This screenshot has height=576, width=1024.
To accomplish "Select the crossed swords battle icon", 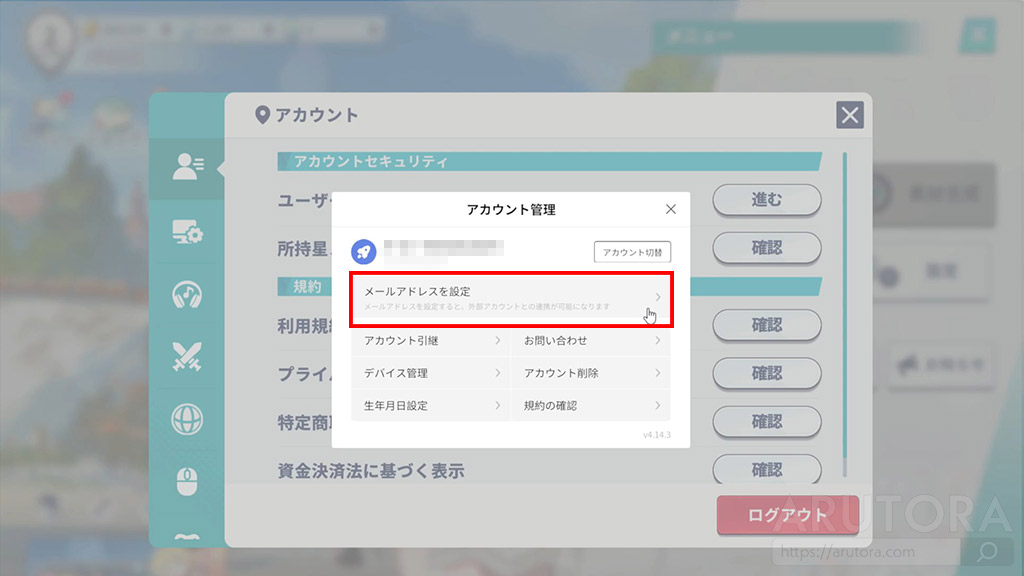I will [187, 356].
